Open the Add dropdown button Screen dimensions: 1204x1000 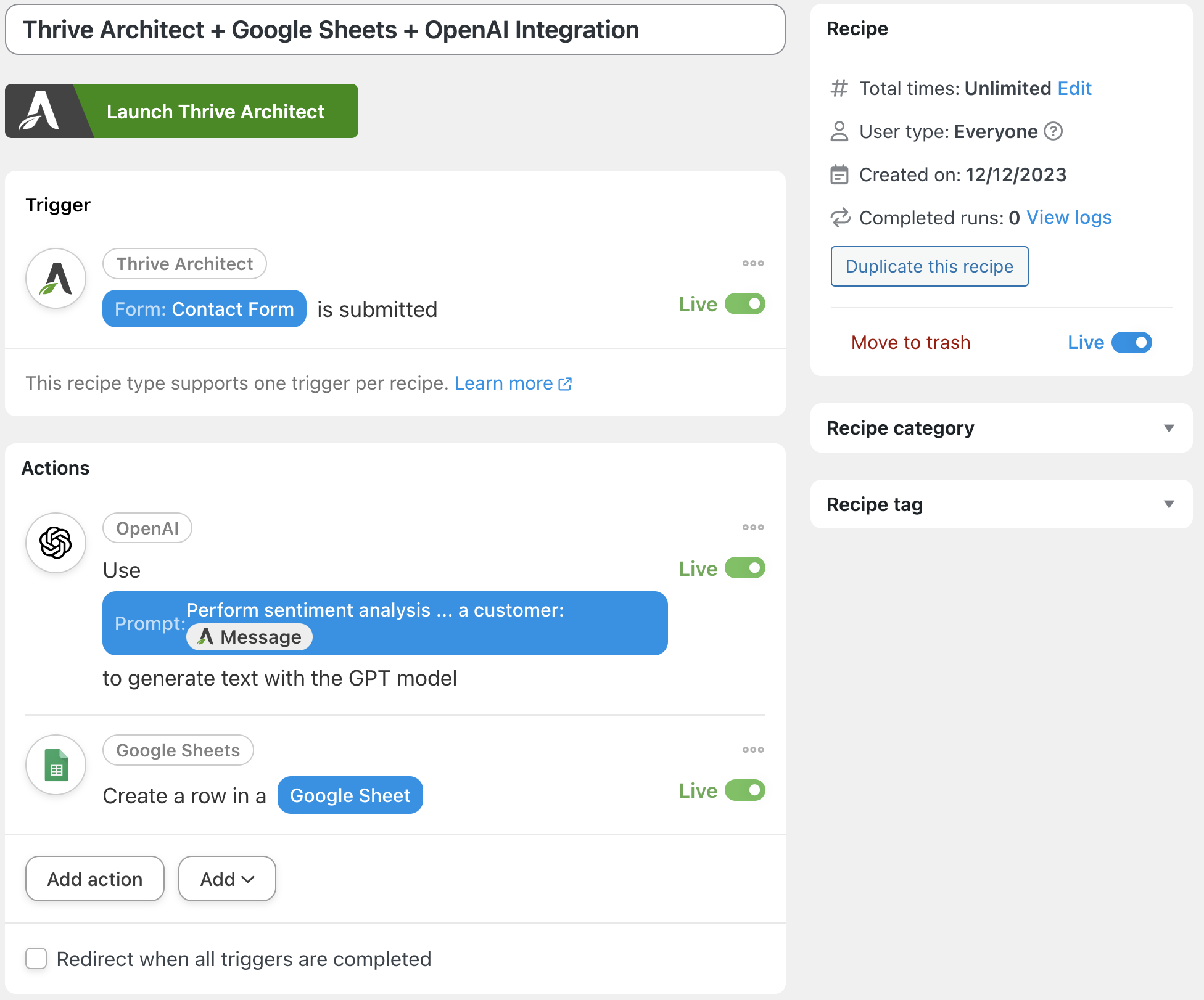pyautogui.click(x=227, y=879)
